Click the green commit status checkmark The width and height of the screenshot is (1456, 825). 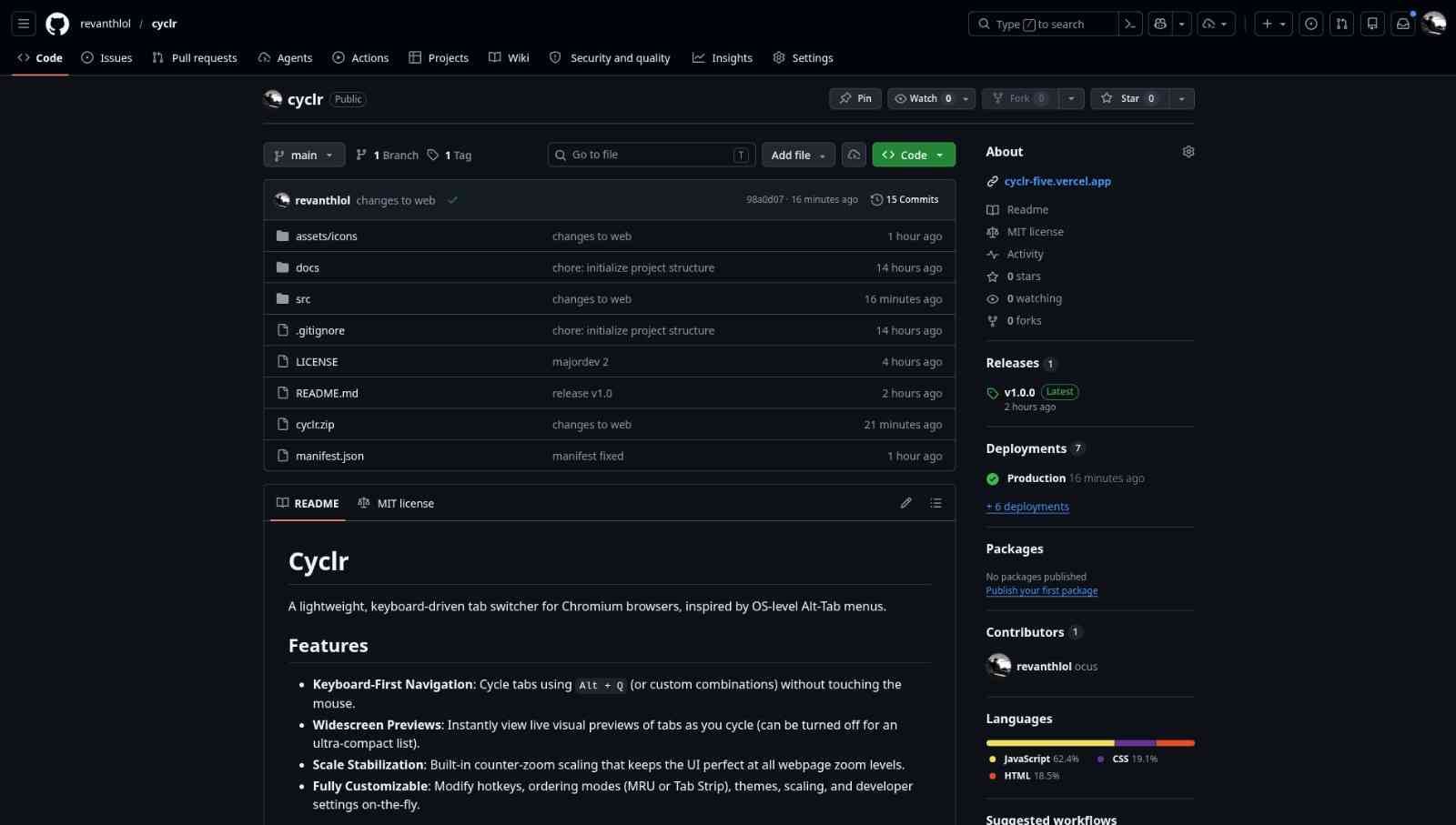click(x=452, y=200)
